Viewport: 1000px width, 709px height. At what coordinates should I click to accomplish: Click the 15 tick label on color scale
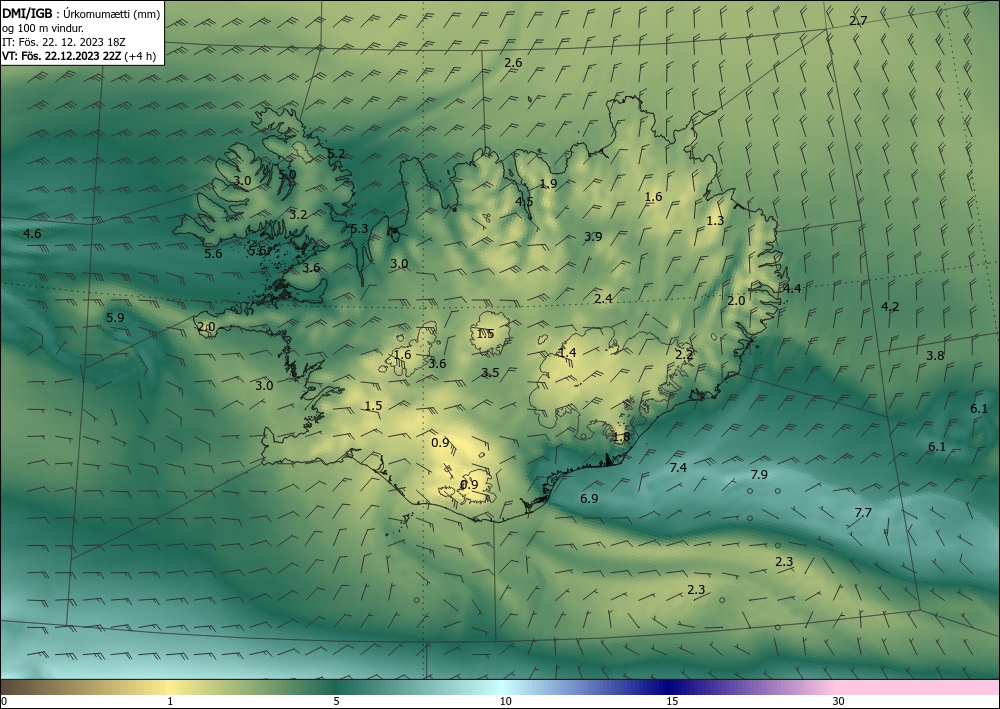tap(672, 701)
